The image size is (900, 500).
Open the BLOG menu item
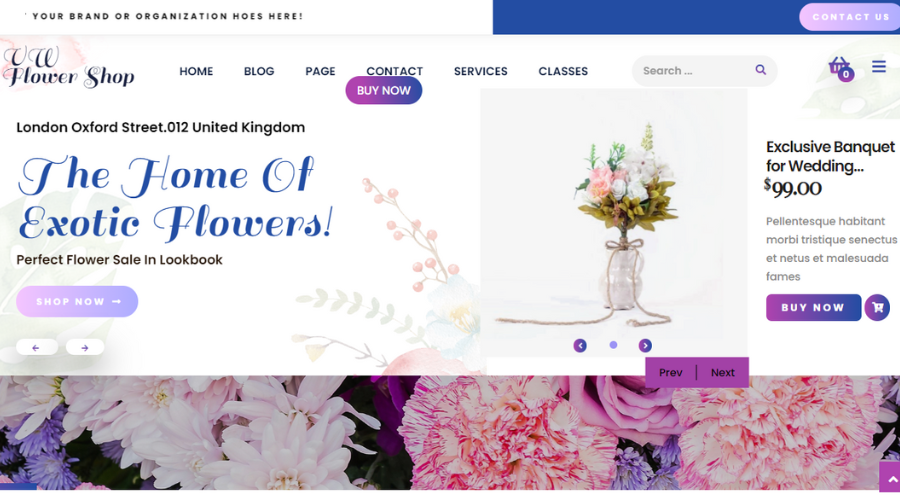(x=259, y=71)
